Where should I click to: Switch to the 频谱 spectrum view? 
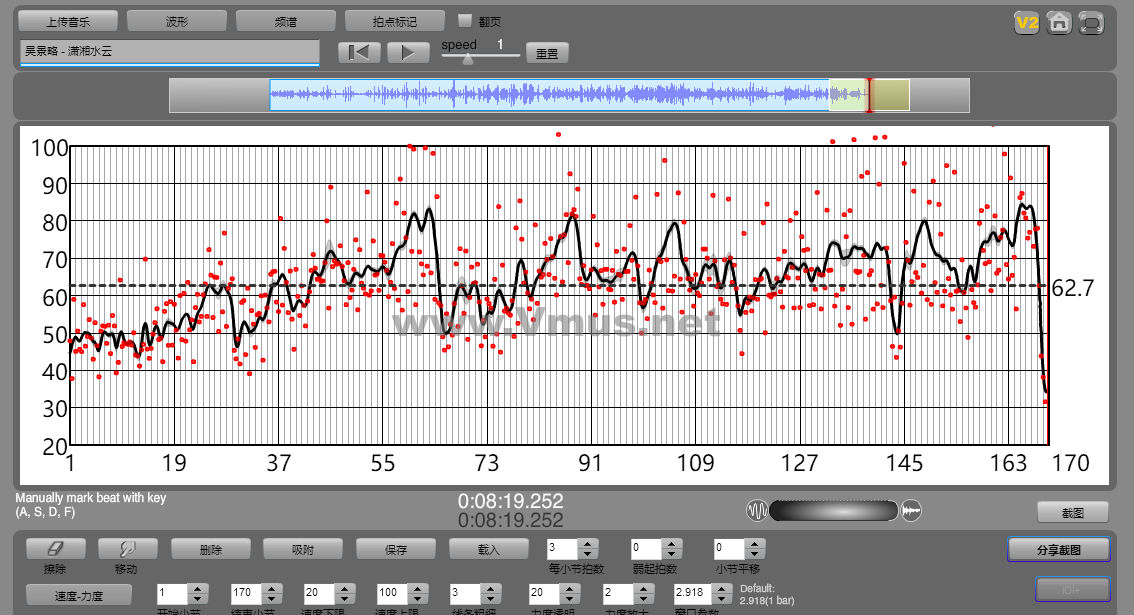click(286, 21)
